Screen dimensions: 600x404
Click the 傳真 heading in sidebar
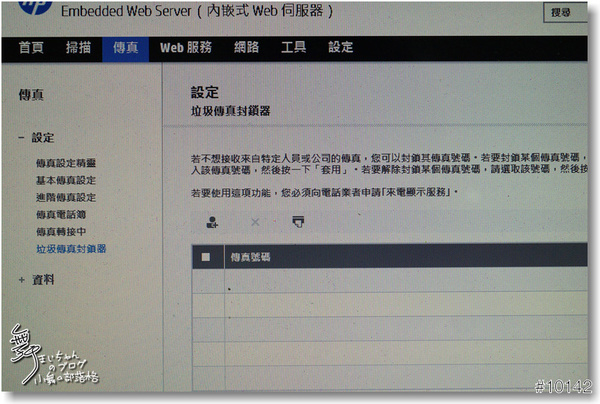tap(31, 94)
